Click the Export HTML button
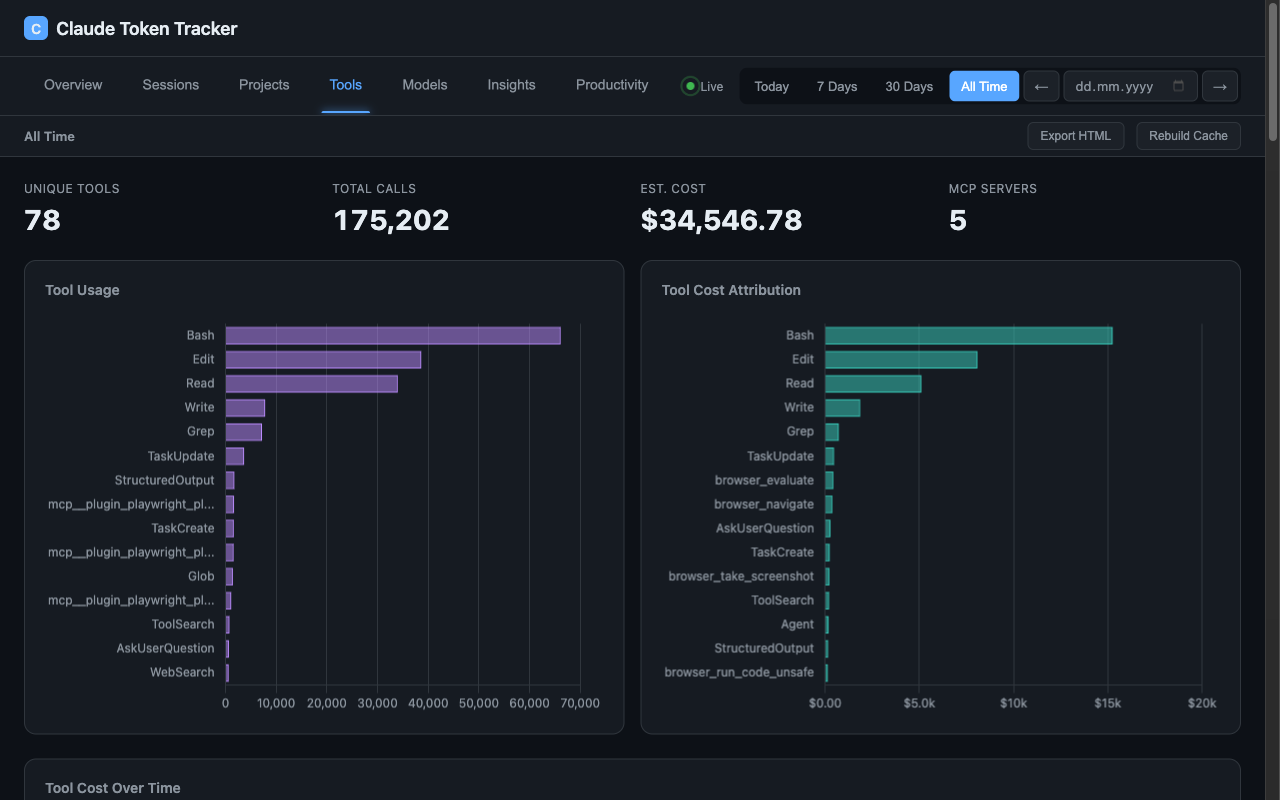The height and width of the screenshot is (800, 1280). tap(1076, 136)
